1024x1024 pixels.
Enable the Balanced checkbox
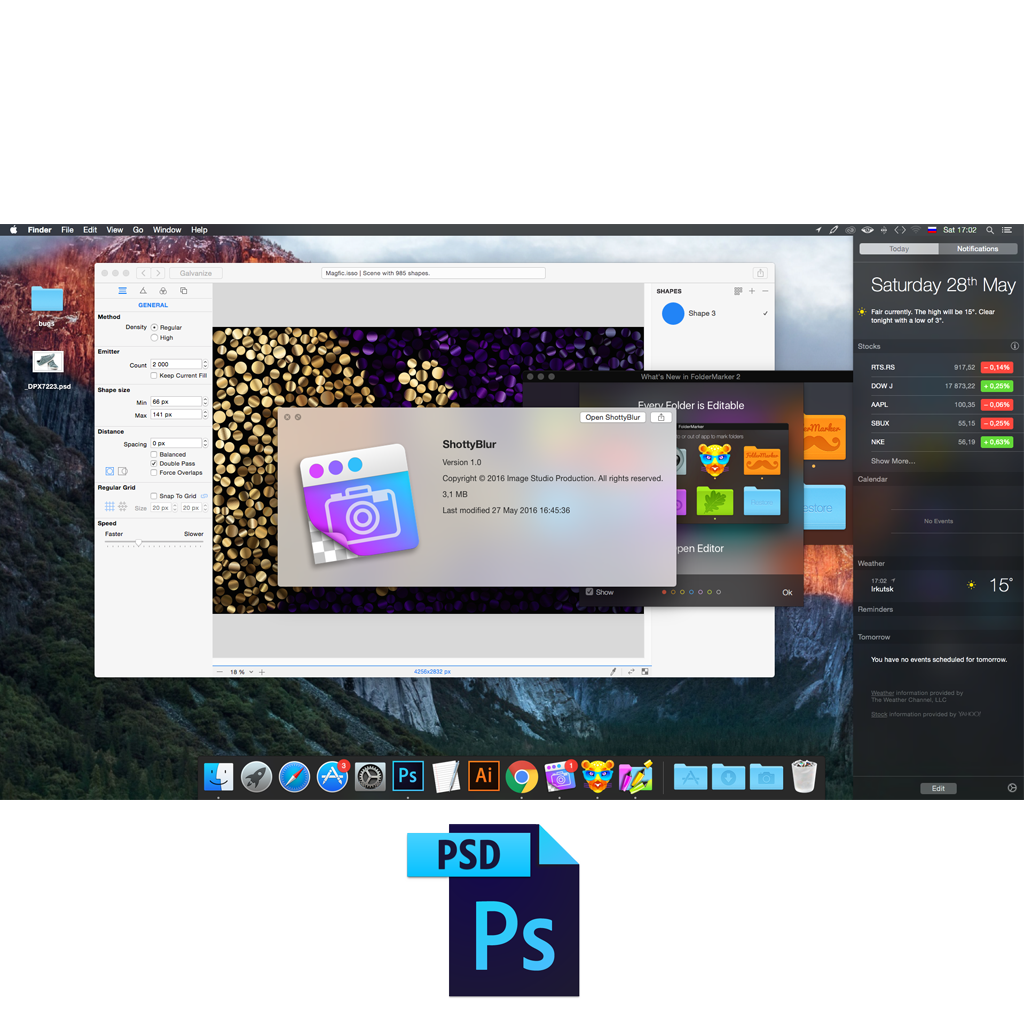click(x=154, y=455)
